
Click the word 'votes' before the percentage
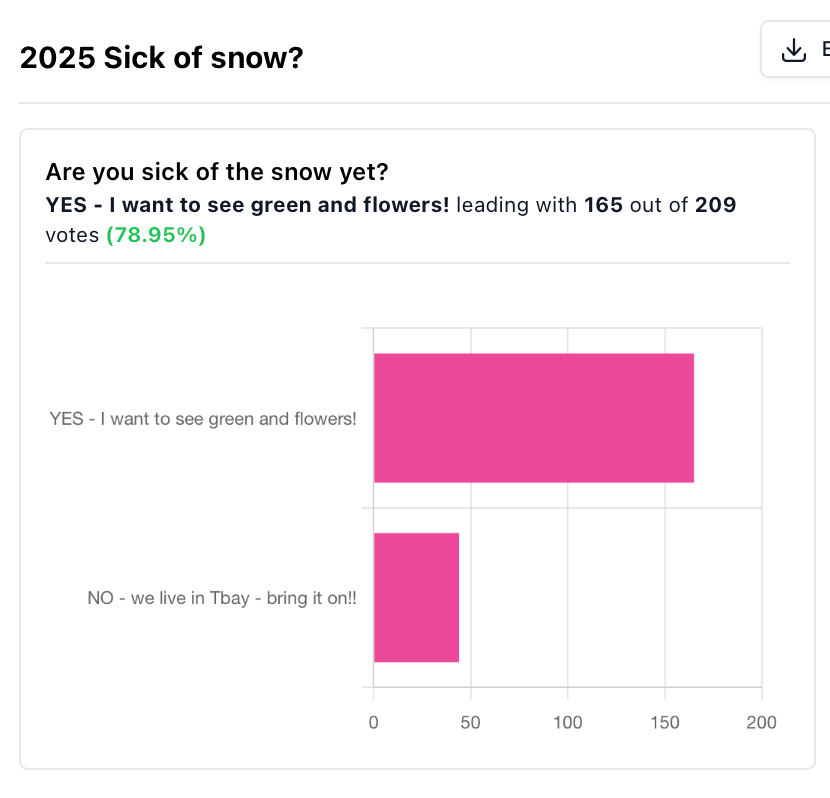pyautogui.click(x=72, y=235)
